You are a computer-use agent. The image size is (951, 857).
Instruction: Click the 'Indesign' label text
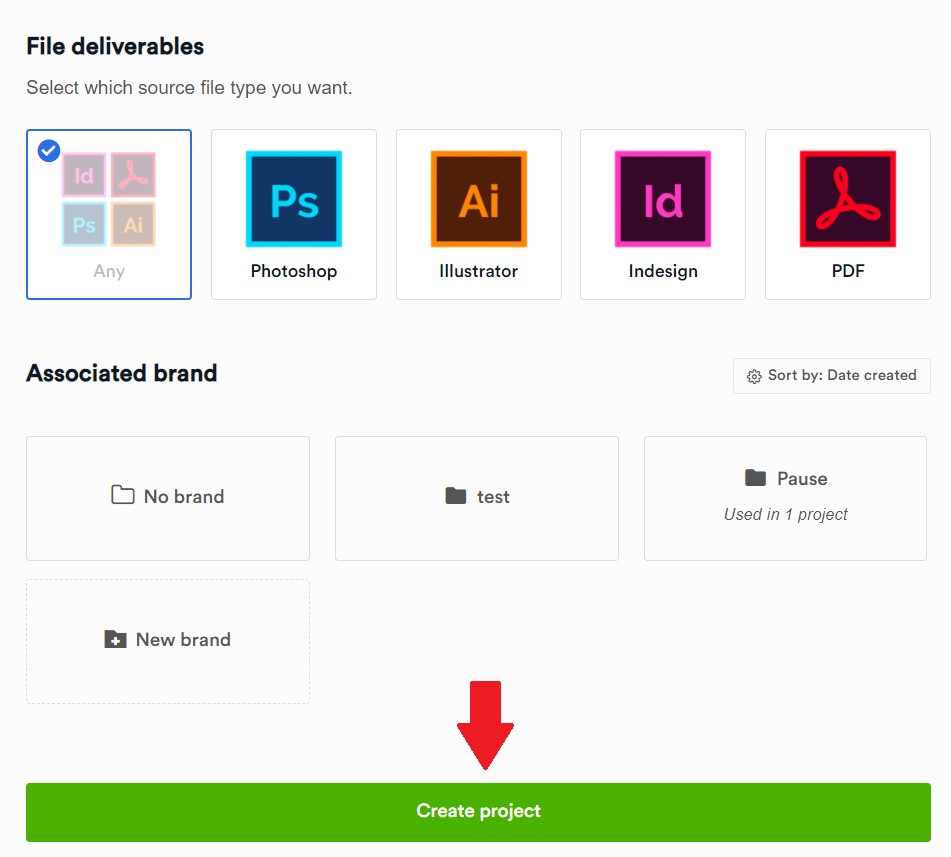pos(663,271)
